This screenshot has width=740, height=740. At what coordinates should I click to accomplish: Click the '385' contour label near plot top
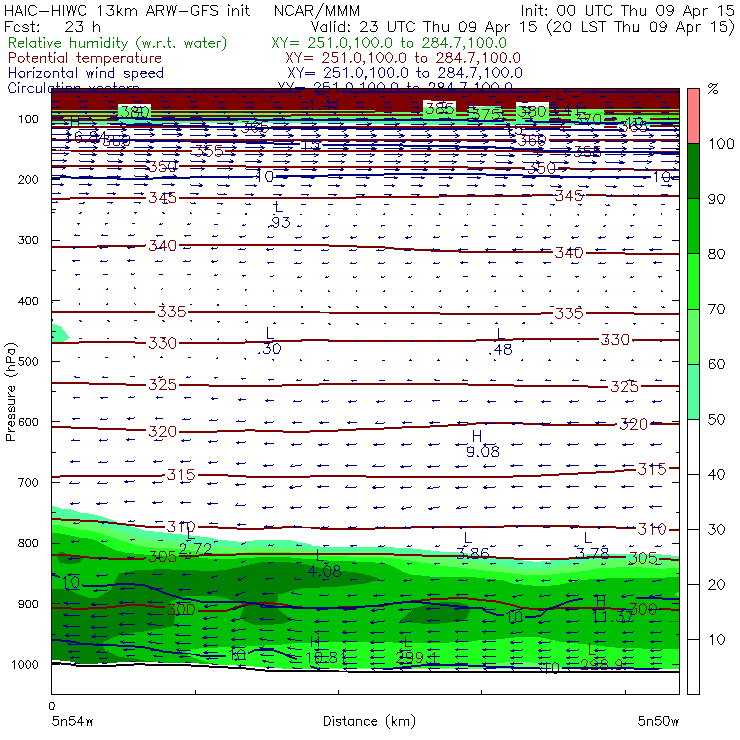(439, 109)
